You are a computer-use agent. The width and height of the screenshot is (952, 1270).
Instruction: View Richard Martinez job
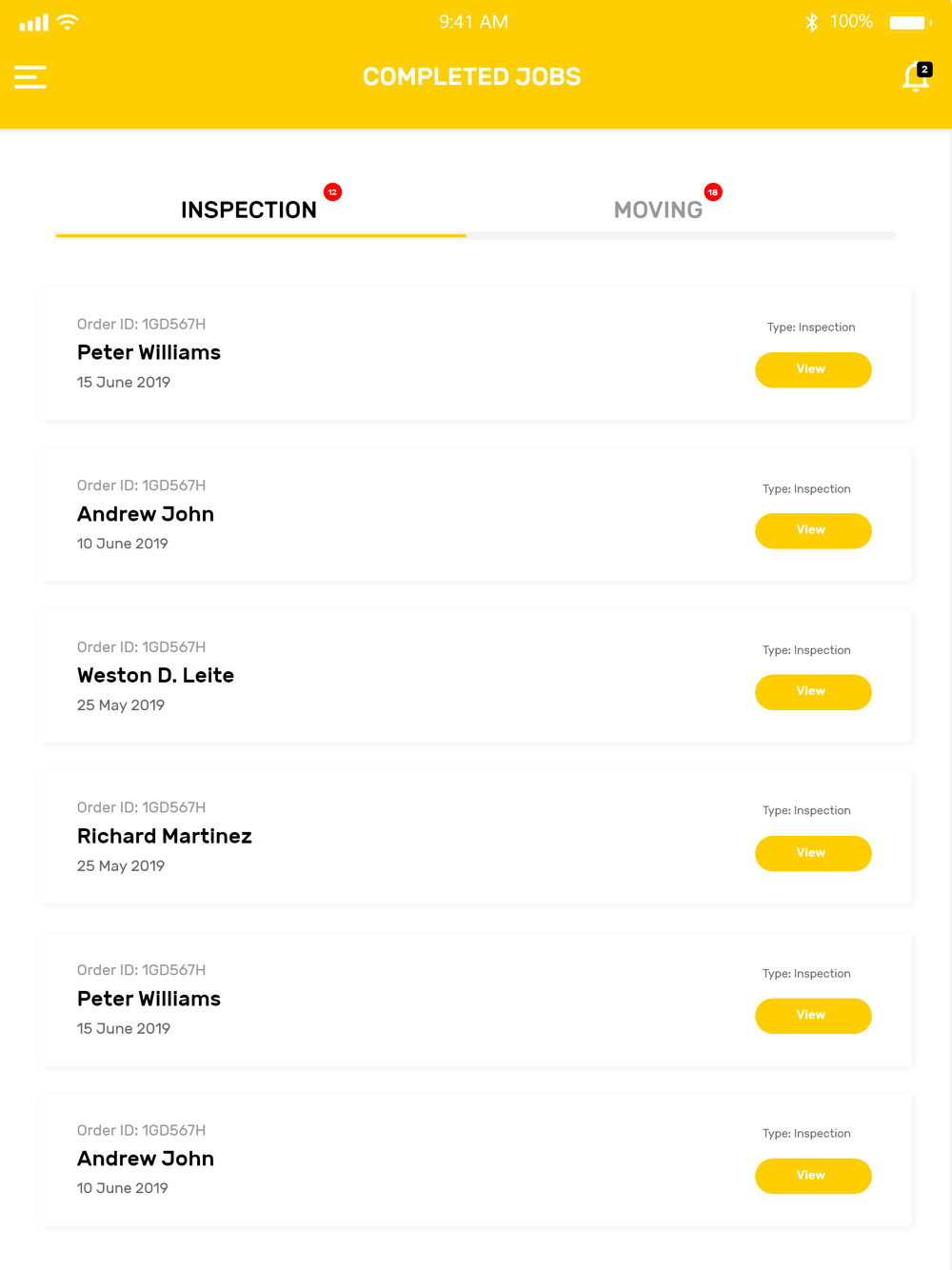(813, 853)
